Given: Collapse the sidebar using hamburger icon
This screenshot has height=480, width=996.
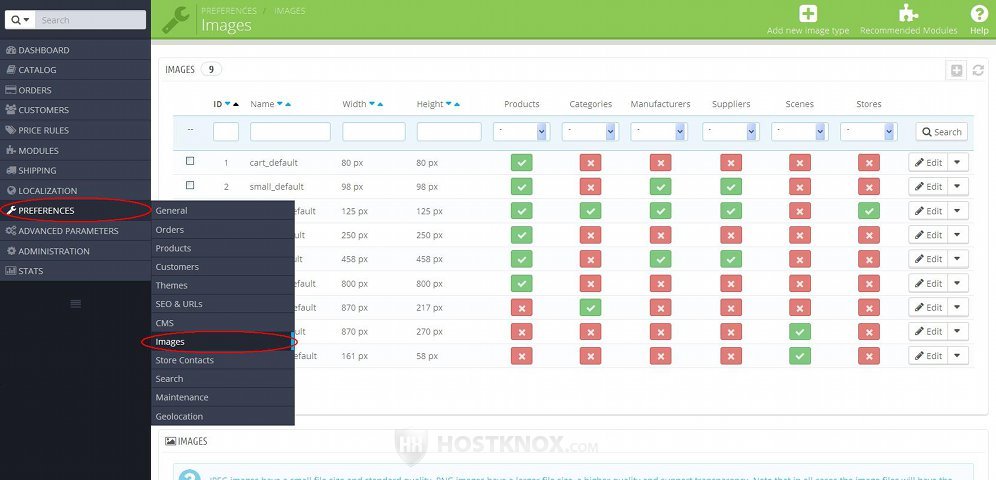Looking at the screenshot, I should tap(76, 304).
